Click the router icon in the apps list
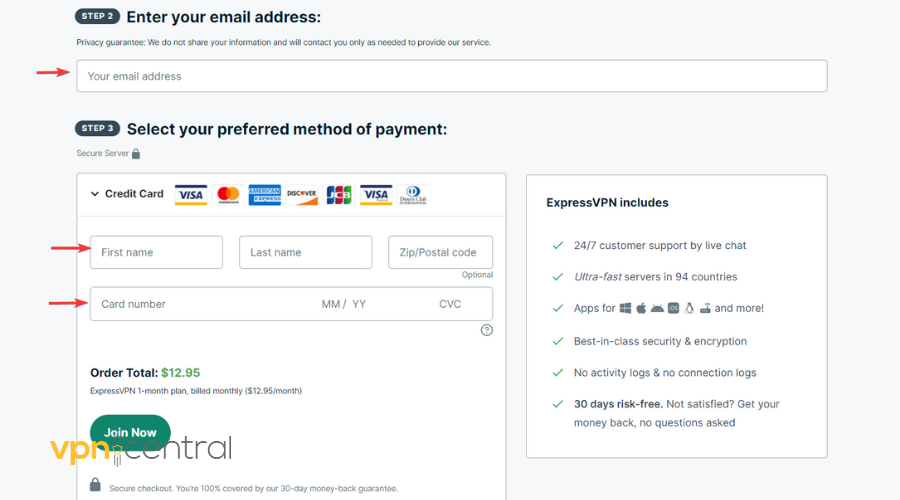The image size is (900, 500). [705, 308]
